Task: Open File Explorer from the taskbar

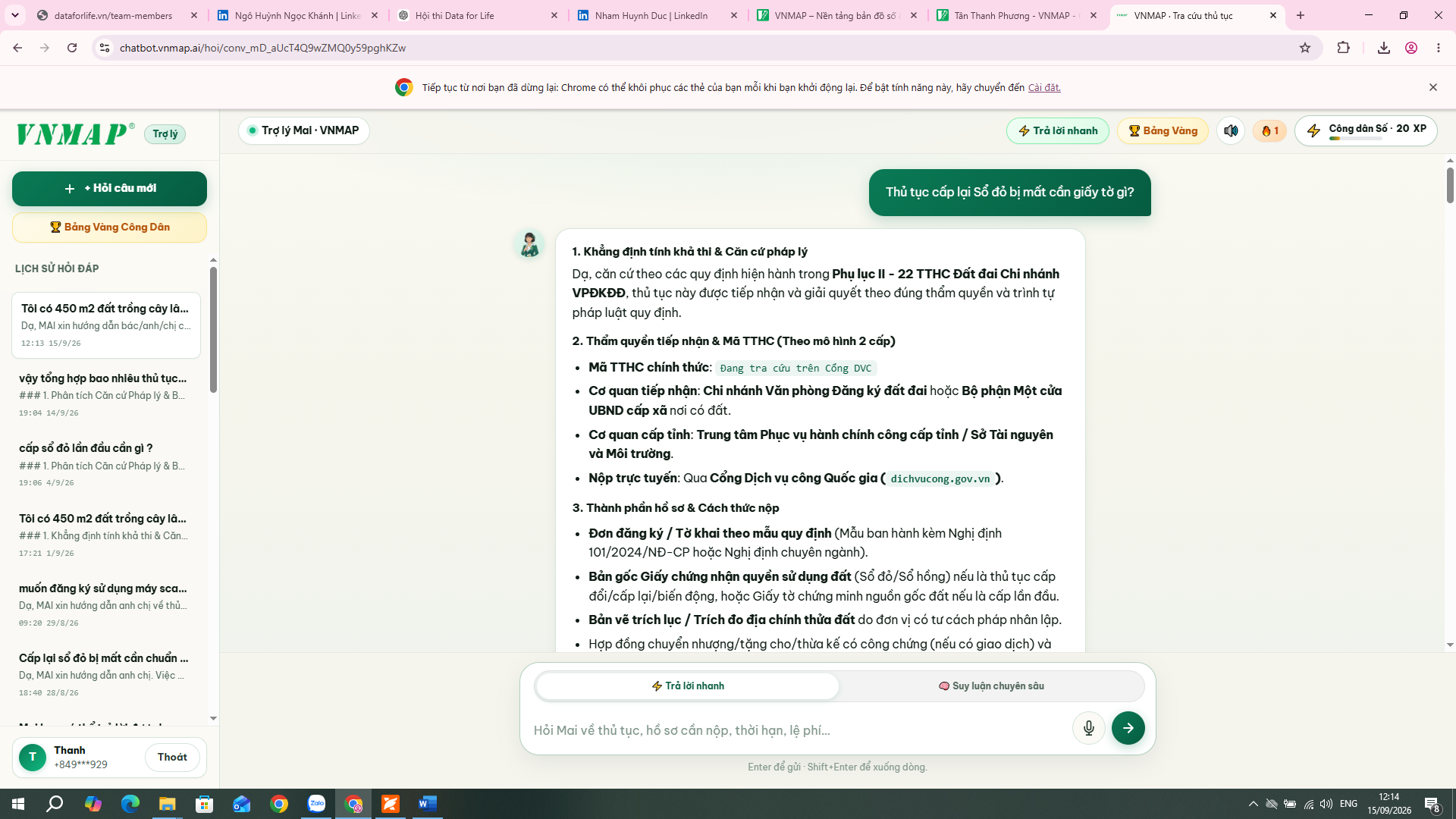Action: [167, 804]
